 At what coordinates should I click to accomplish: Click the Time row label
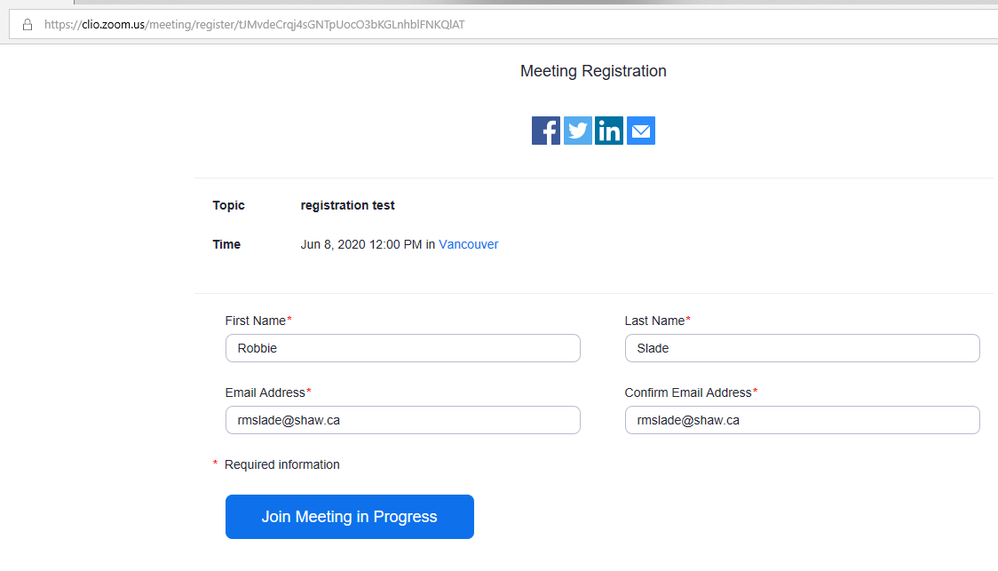pyautogui.click(x=226, y=245)
